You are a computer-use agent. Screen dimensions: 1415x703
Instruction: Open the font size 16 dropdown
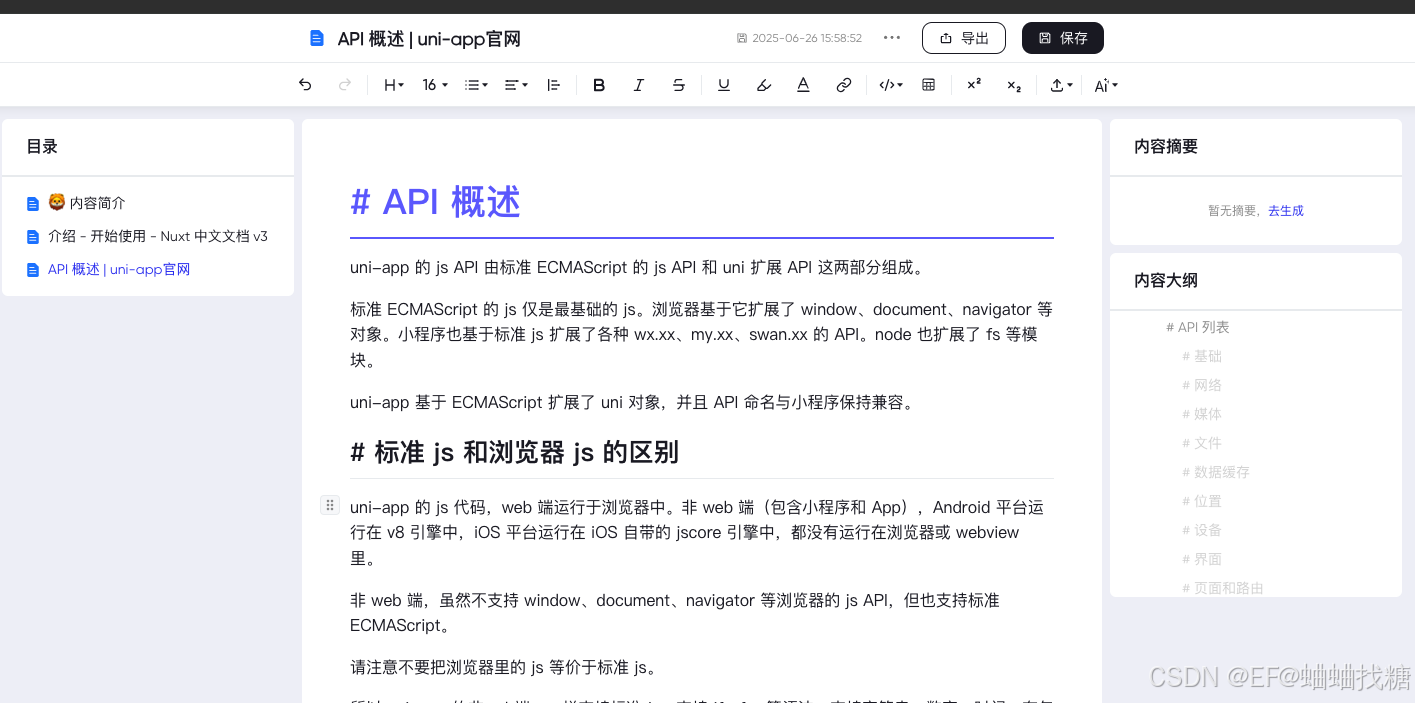[435, 85]
